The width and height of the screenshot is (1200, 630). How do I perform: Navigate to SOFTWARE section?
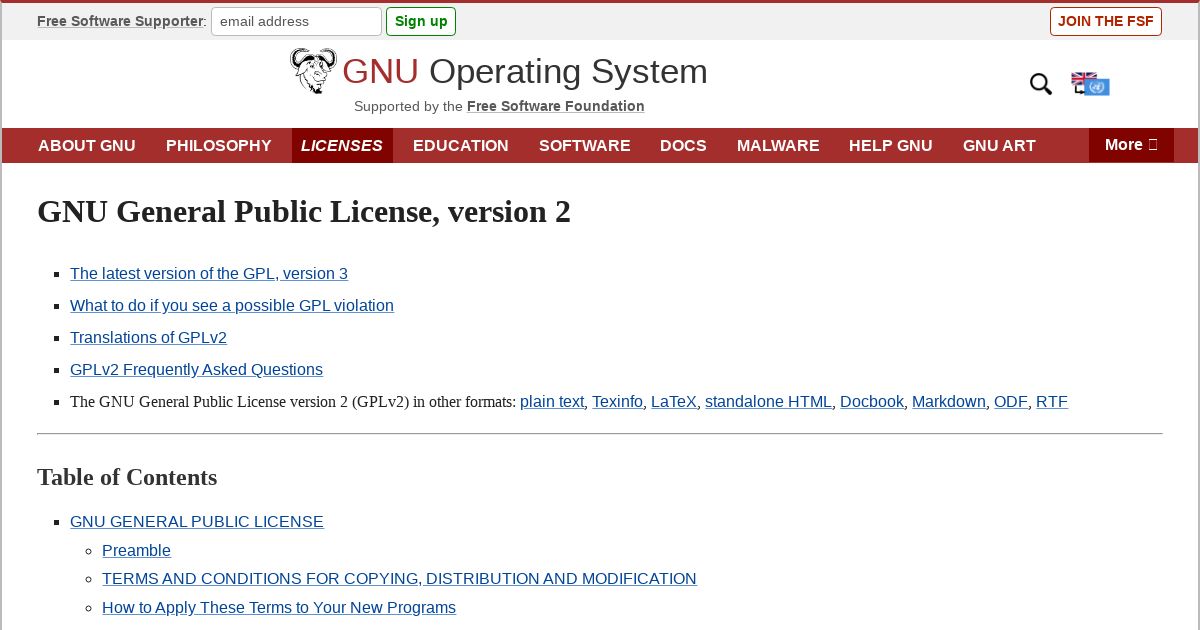pyautogui.click(x=585, y=145)
